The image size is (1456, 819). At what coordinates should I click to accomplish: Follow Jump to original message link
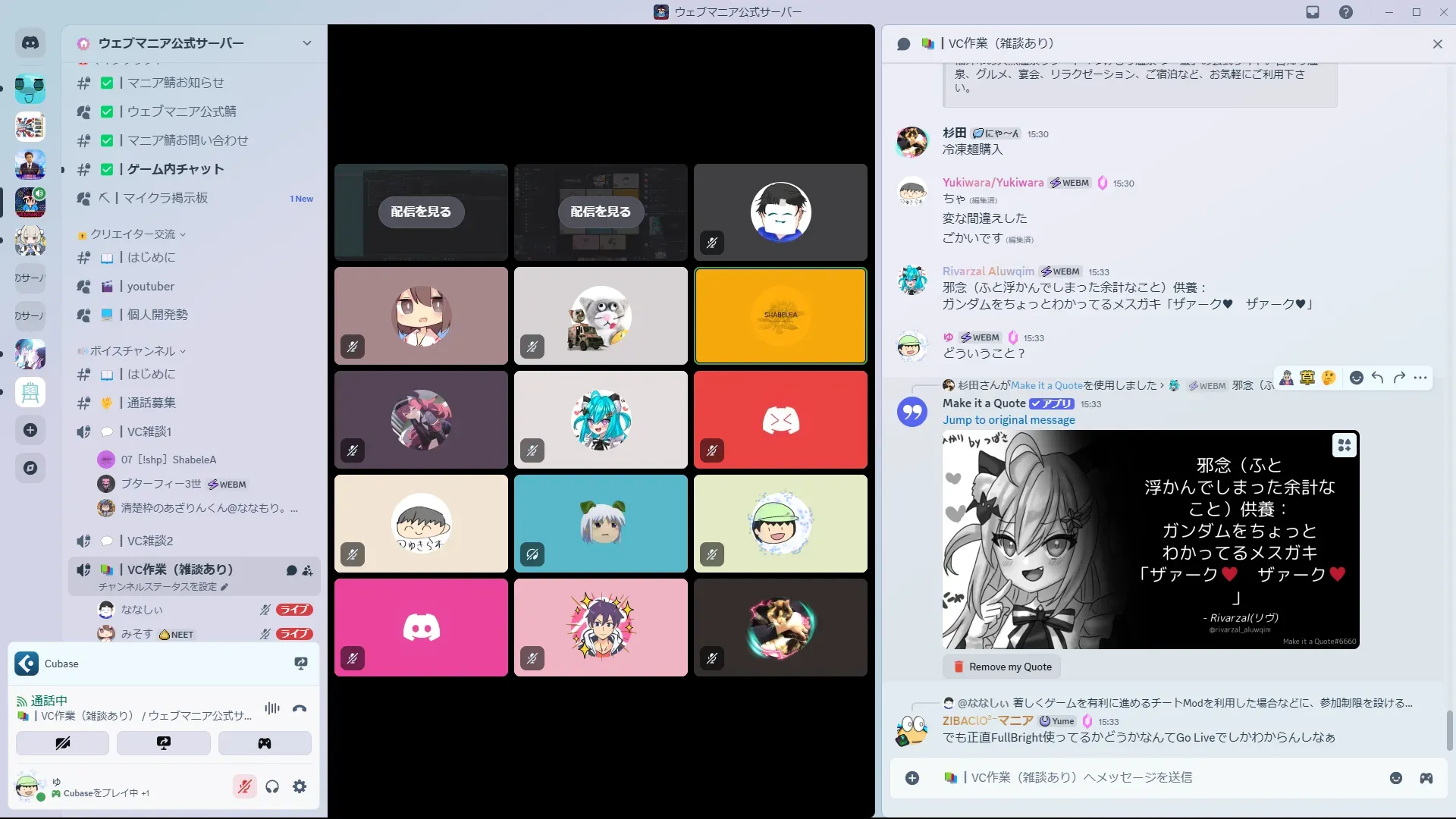click(x=1009, y=420)
